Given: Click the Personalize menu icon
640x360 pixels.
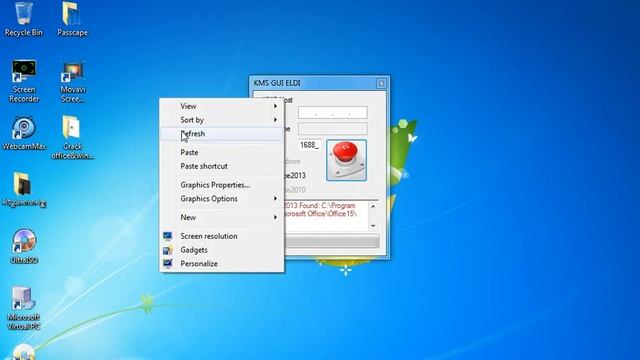Looking at the screenshot, I should pos(167,264).
